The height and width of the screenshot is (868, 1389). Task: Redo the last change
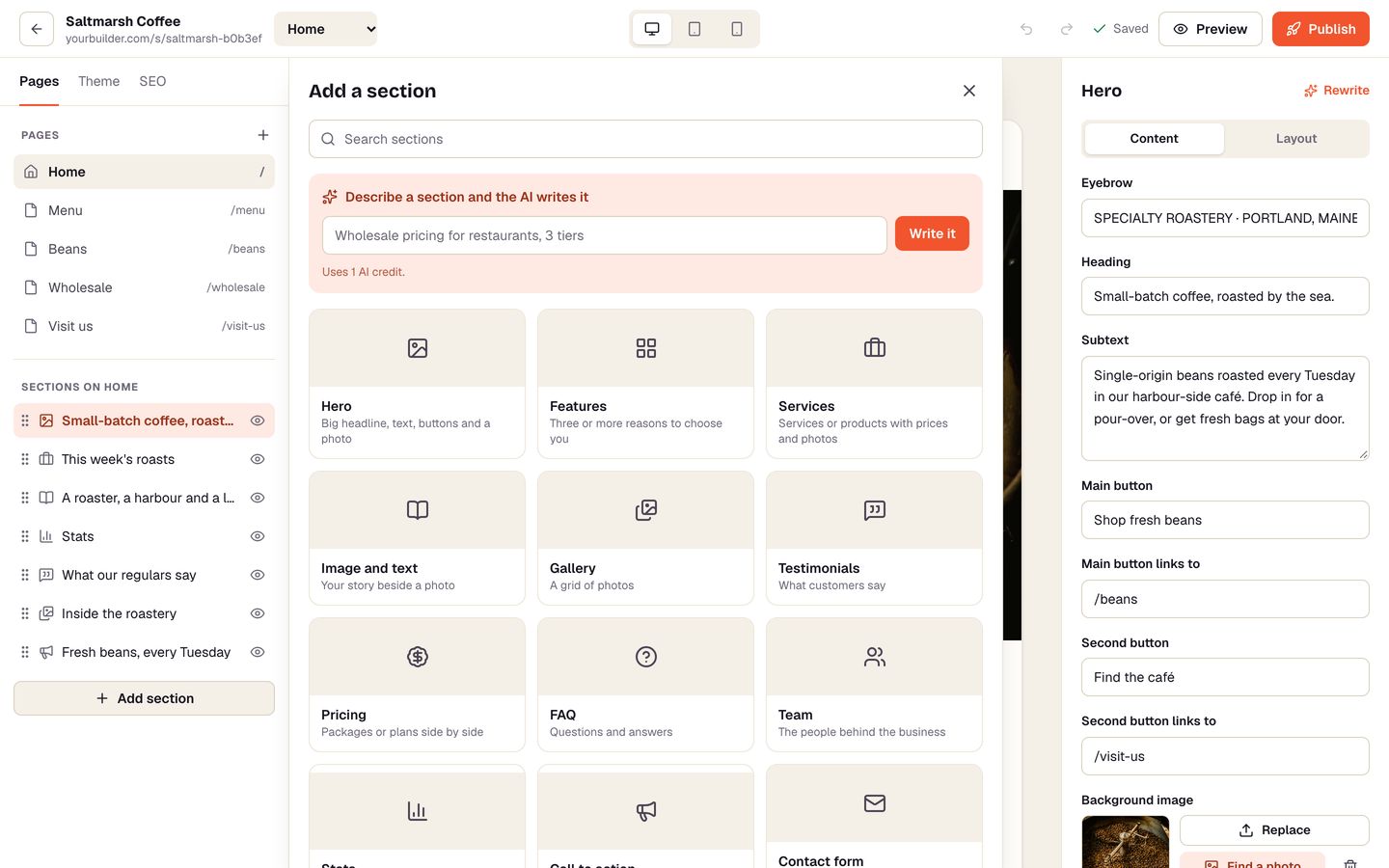[x=1067, y=29]
